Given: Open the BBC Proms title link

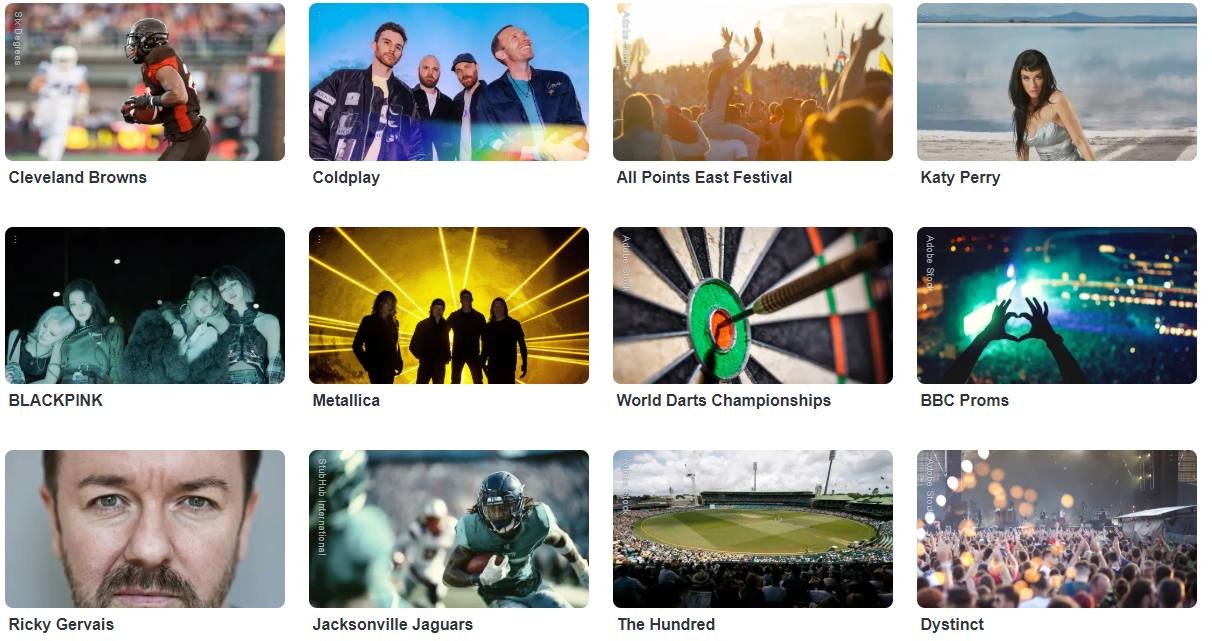Looking at the screenshot, I should coord(965,400).
